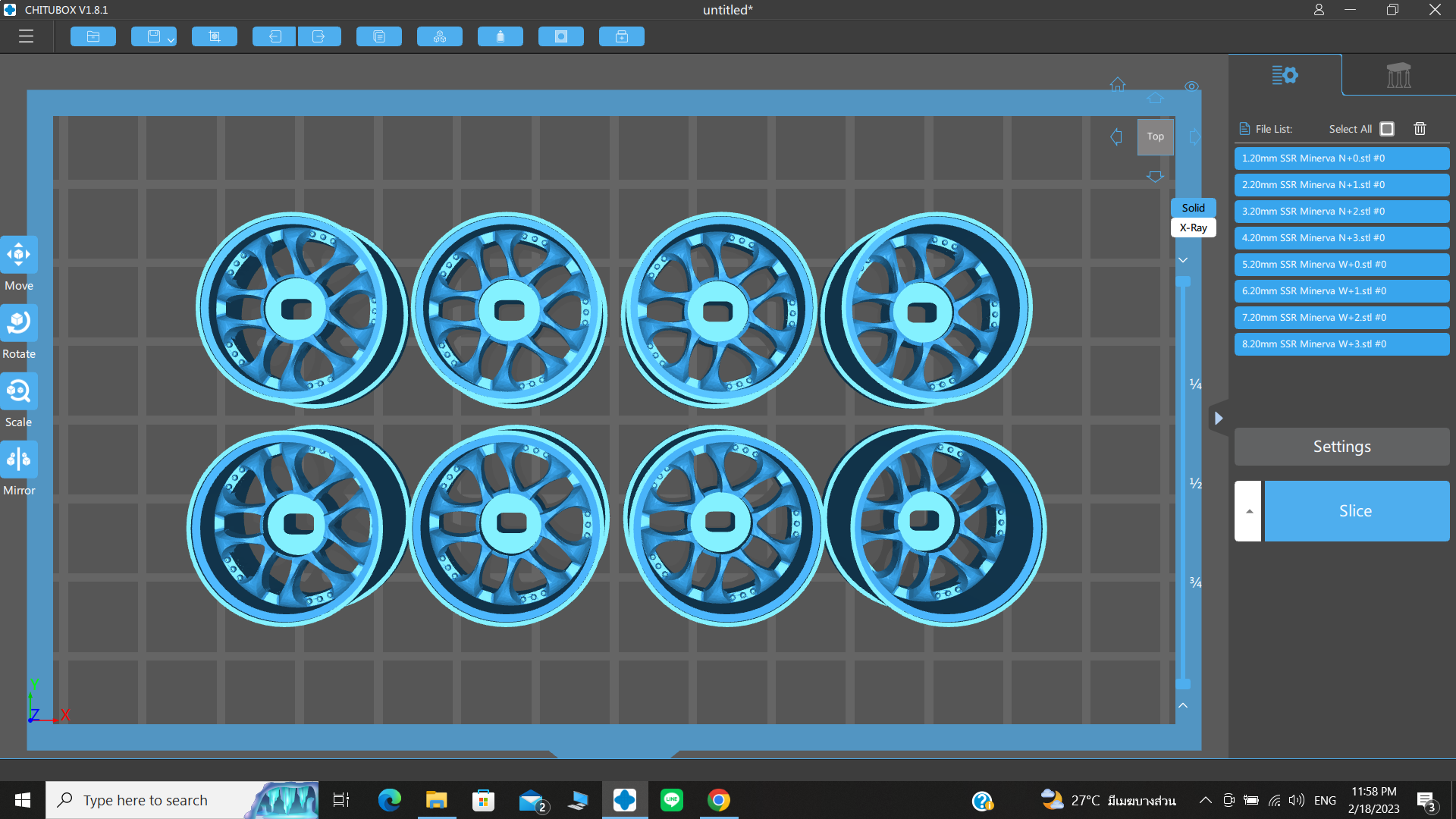Viewport: 1456px width, 819px height.
Task: Open the Settings button
Action: click(x=1342, y=447)
